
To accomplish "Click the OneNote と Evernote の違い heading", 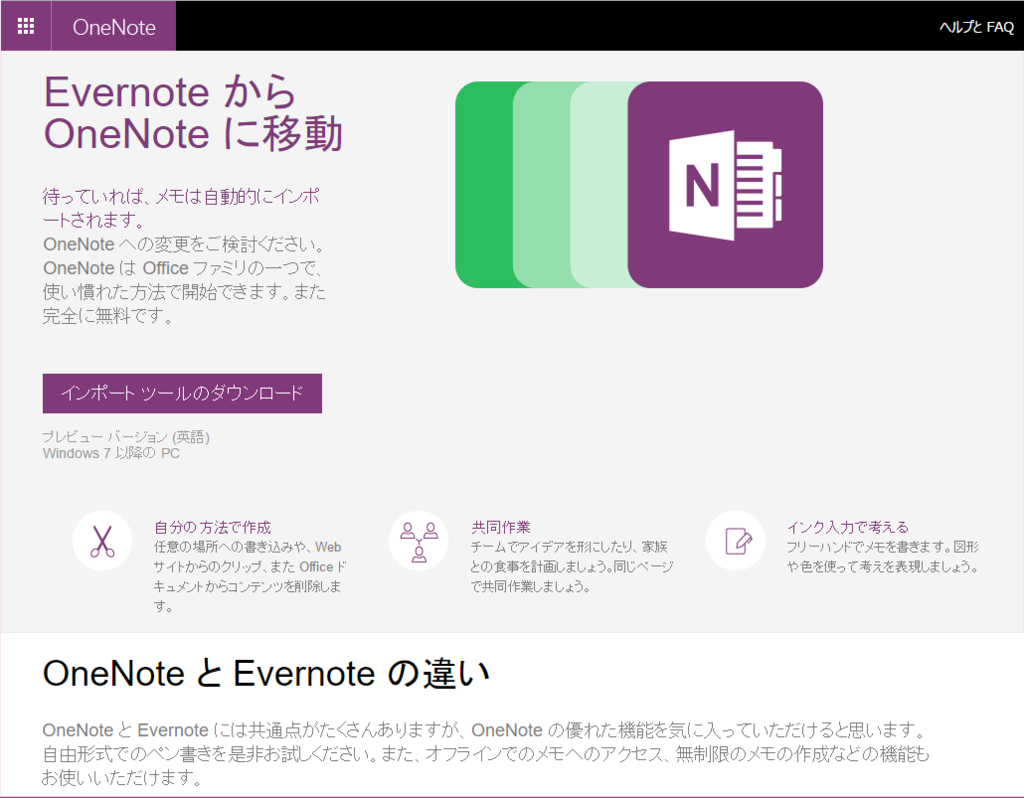I will pos(266,673).
